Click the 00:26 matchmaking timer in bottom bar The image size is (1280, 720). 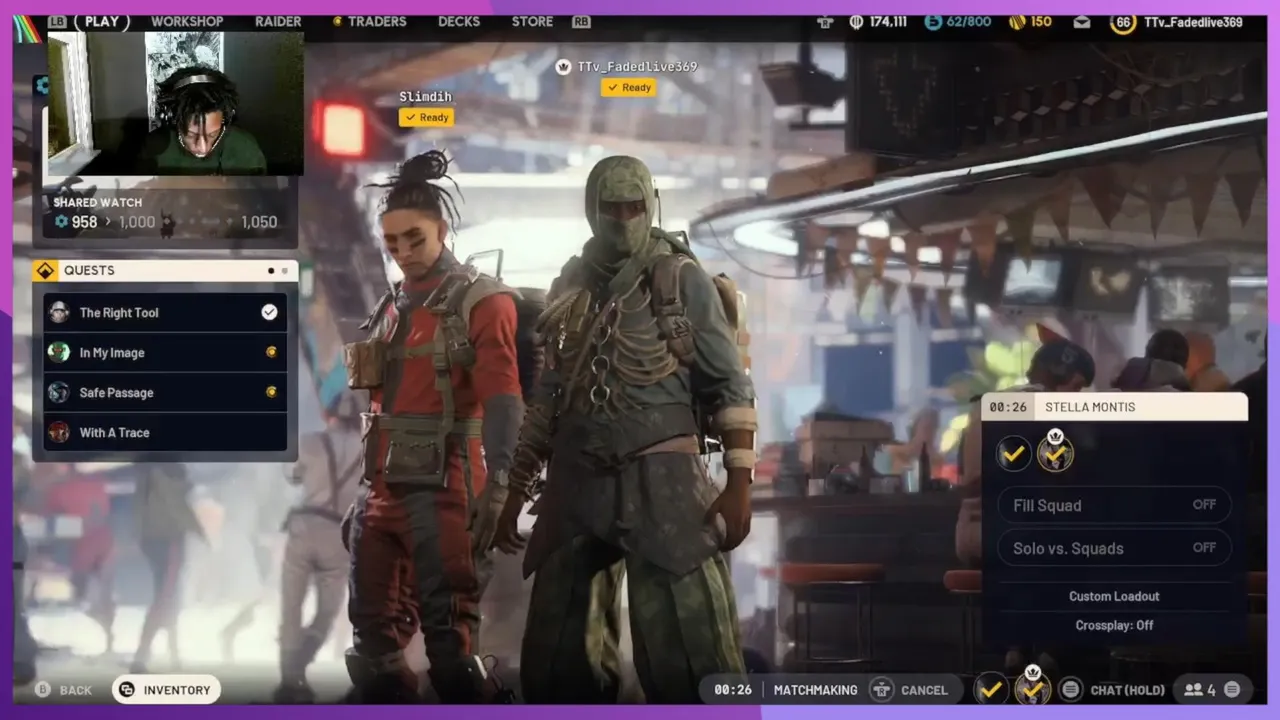733,690
